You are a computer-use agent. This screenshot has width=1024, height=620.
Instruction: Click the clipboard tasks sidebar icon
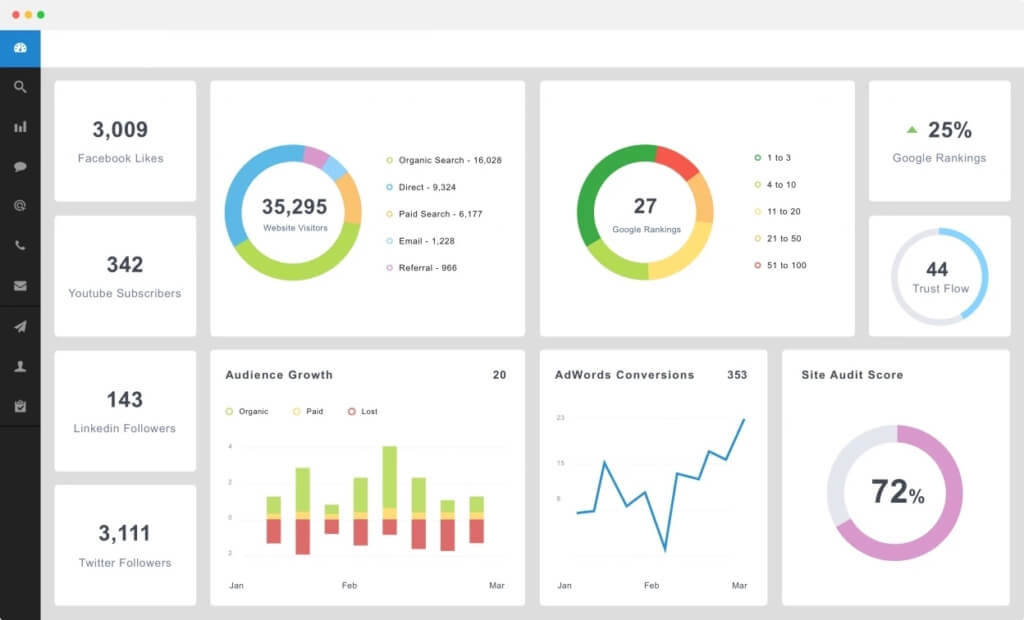(20, 406)
